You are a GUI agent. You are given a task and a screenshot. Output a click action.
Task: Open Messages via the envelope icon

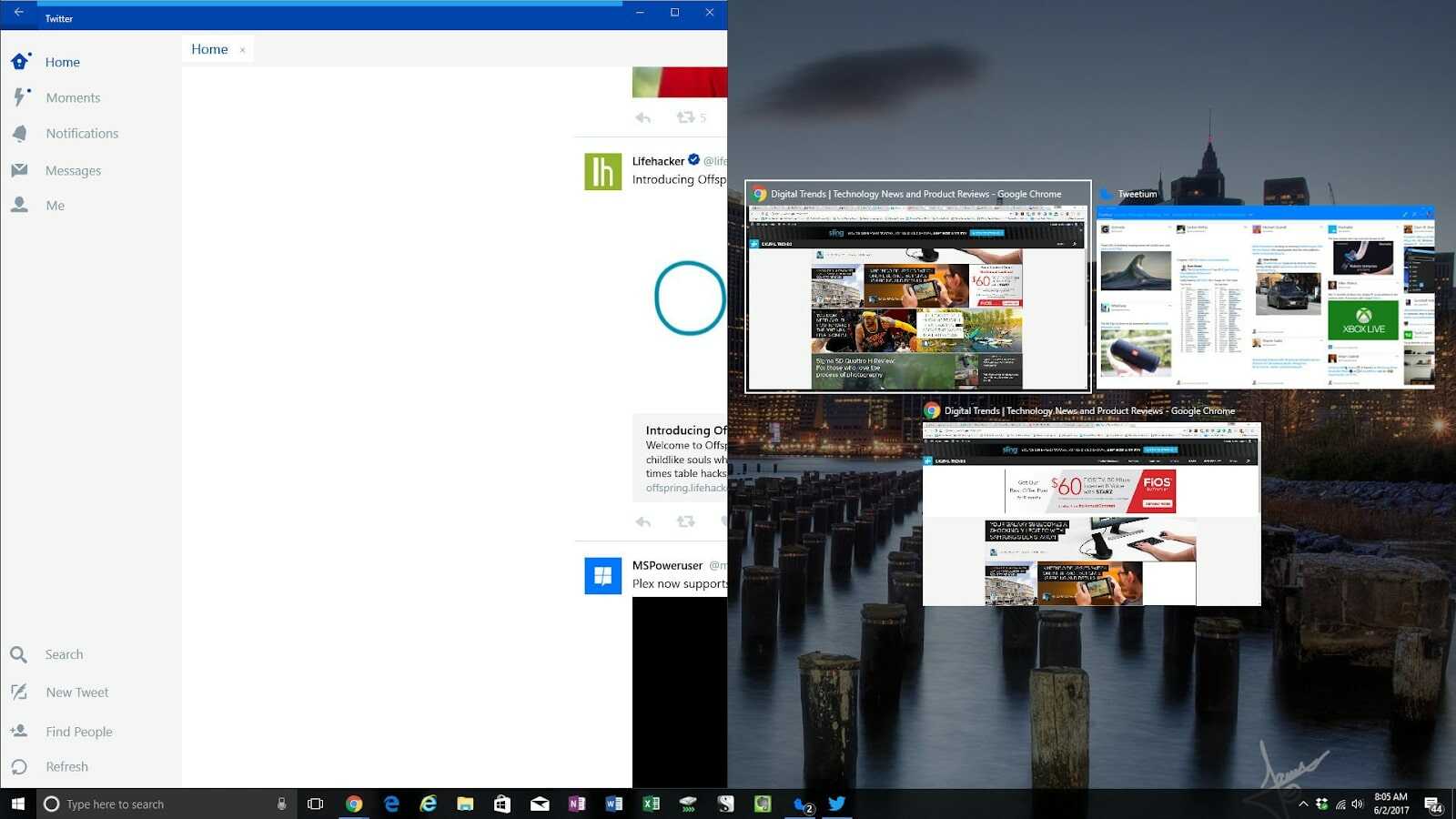[20, 170]
